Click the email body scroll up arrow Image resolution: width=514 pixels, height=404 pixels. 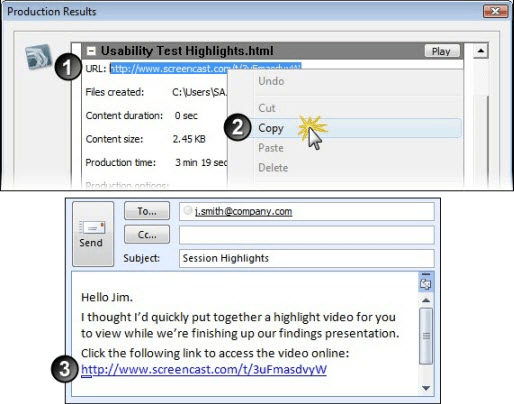[x=426, y=300]
